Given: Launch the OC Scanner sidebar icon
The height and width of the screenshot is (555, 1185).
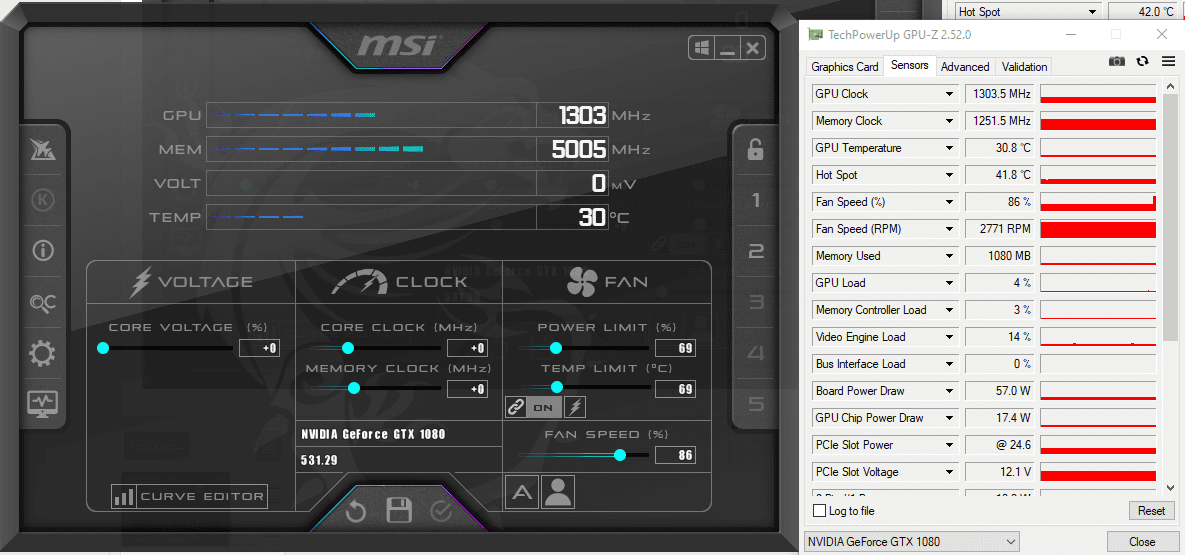Looking at the screenshot, I should tap(42, 303).
